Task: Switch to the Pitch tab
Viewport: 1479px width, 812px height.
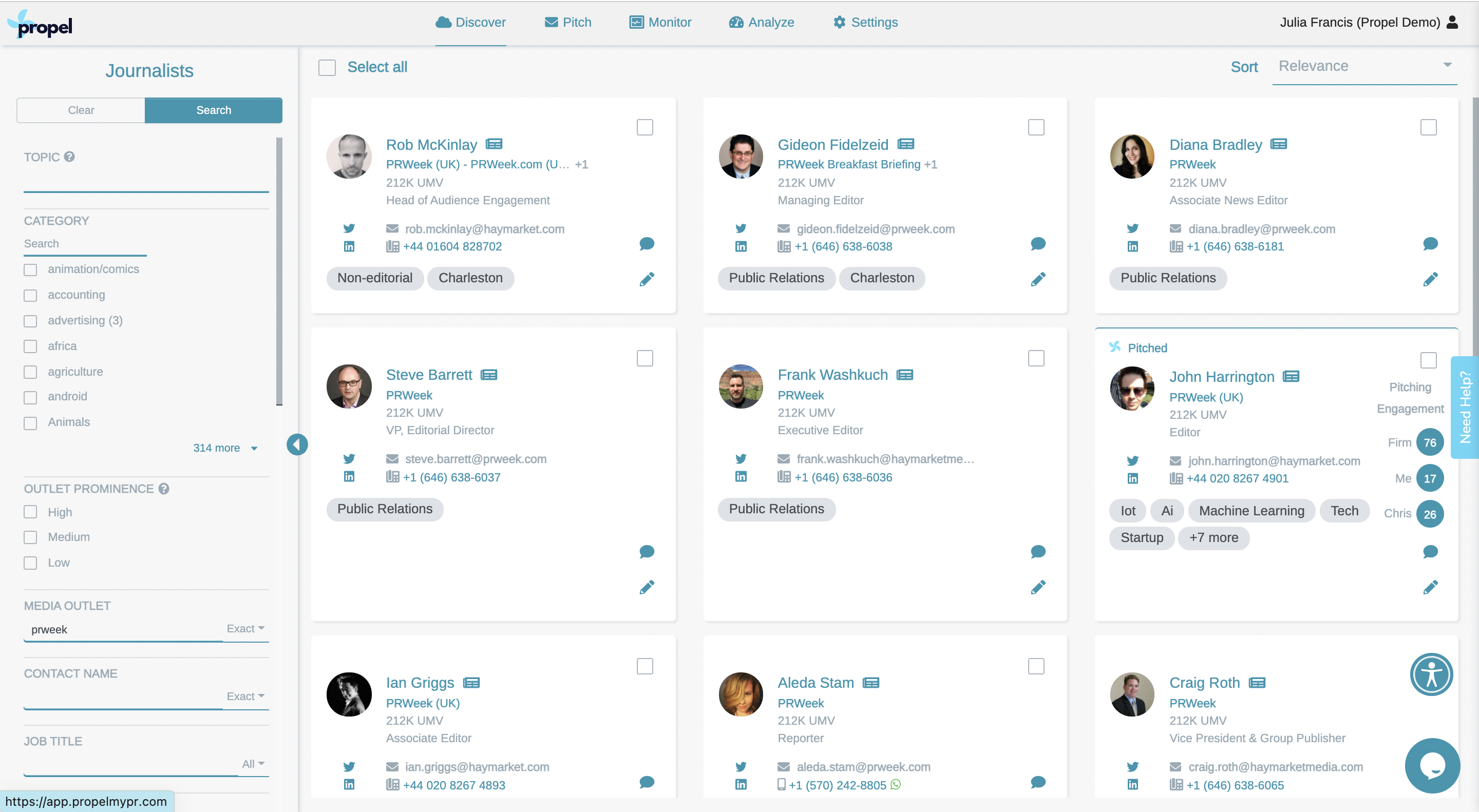Action: pyautogui.click(x=567, y=23)
